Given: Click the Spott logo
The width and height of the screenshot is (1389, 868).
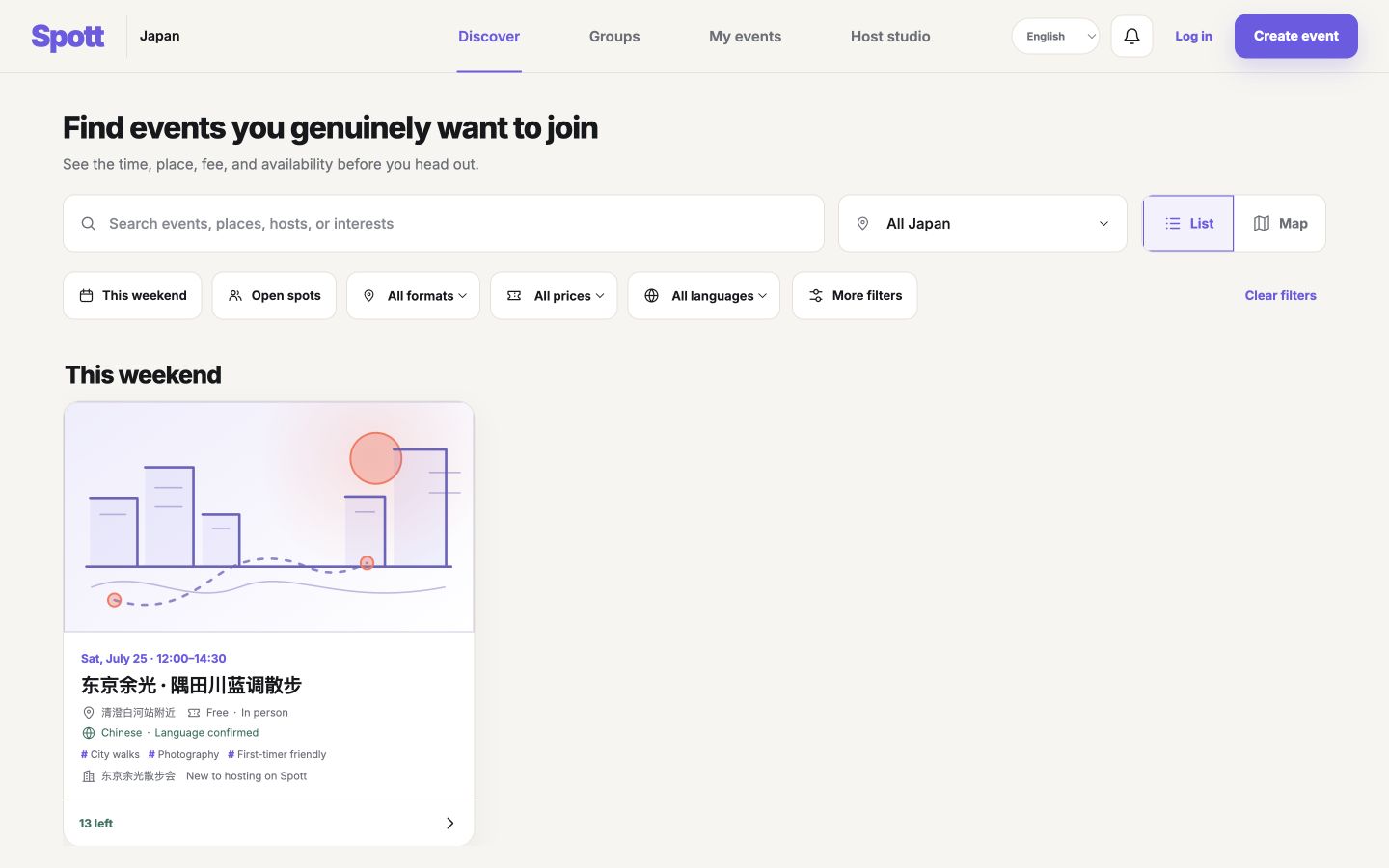Looking at the screenshot, I should click(68, 37).
